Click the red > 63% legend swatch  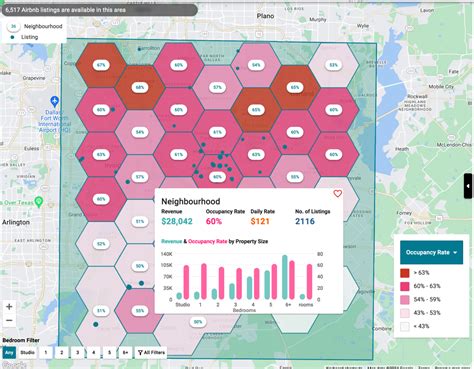coord(405,273)
